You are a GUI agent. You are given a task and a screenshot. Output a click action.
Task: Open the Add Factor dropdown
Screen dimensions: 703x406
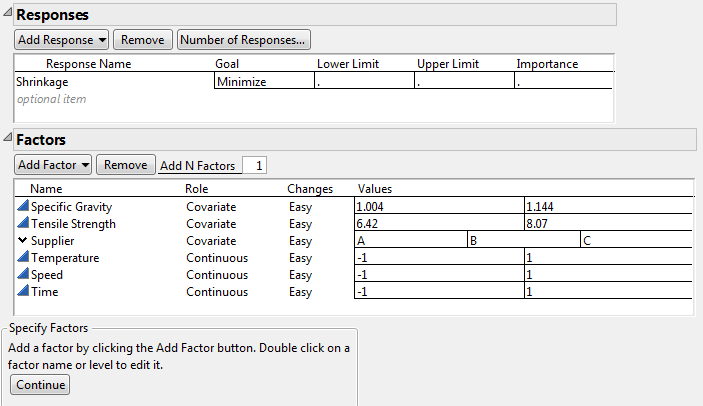[53, 165]
